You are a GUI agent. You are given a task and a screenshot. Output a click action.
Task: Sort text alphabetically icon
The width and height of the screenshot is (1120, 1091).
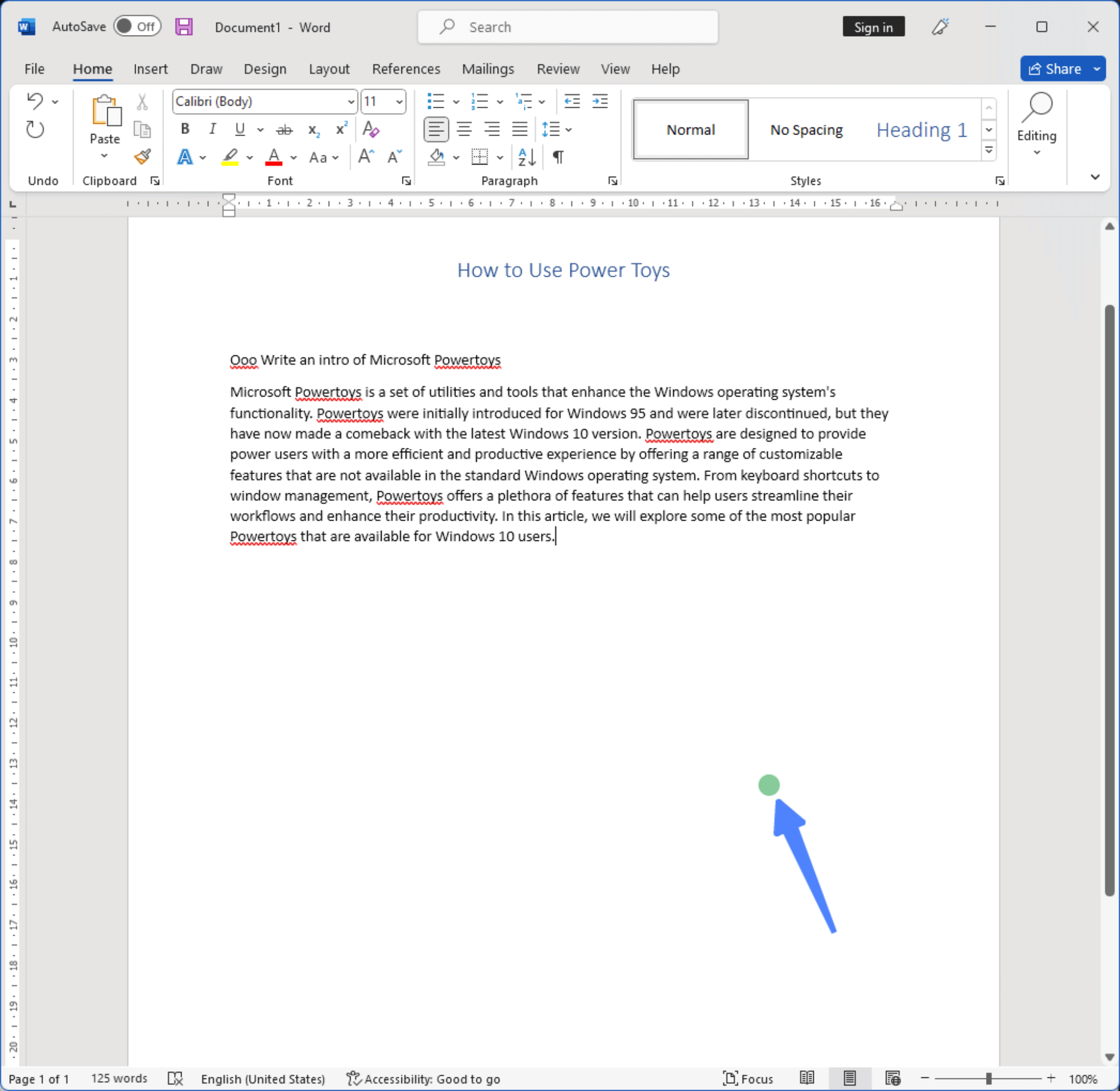click(x=527, y=156)
